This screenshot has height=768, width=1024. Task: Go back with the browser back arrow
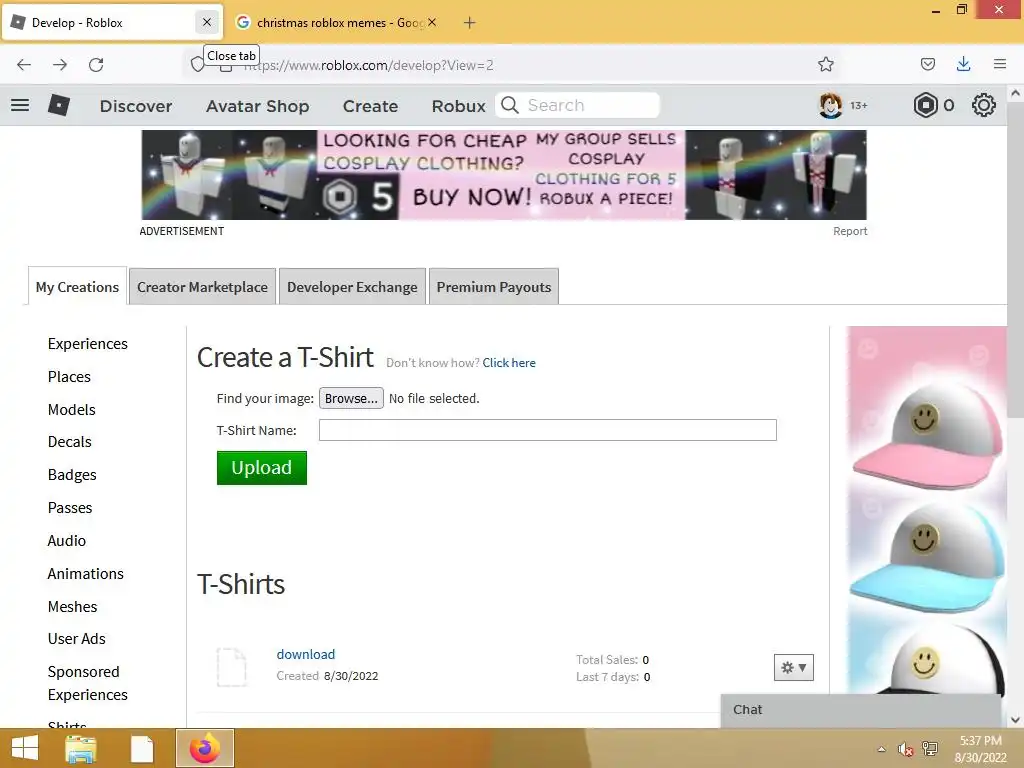(x=24, y=65)
